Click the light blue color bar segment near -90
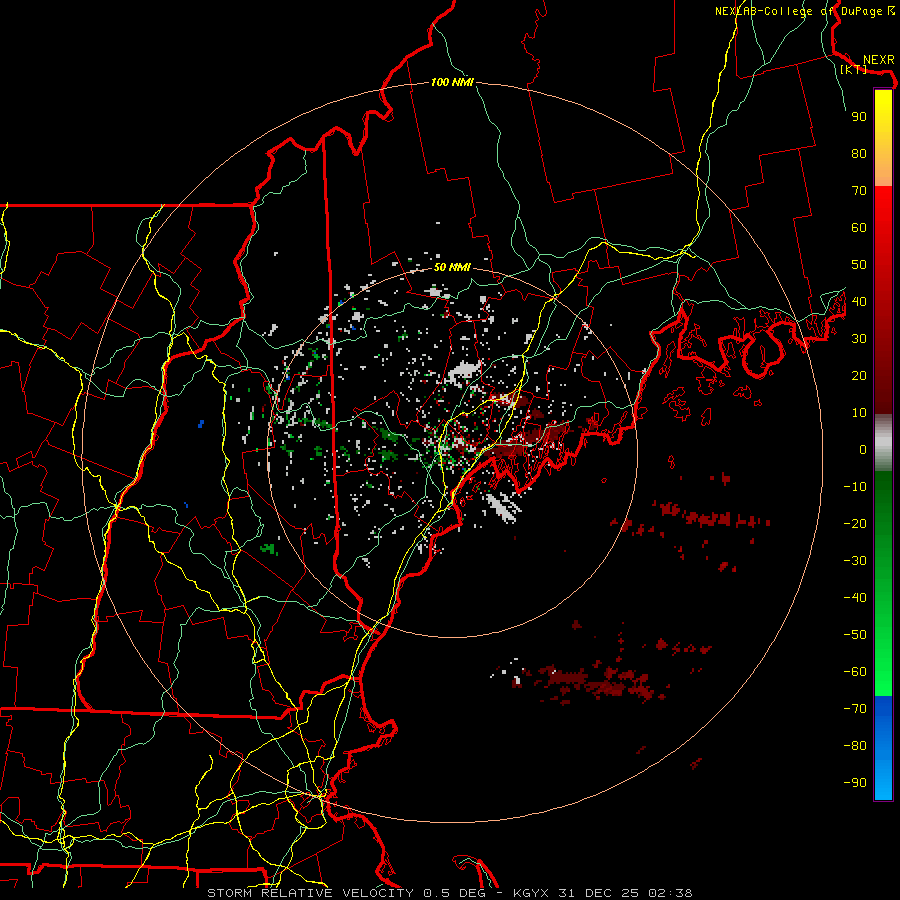This screenshot has height=900, width=900. coord(883,781)
